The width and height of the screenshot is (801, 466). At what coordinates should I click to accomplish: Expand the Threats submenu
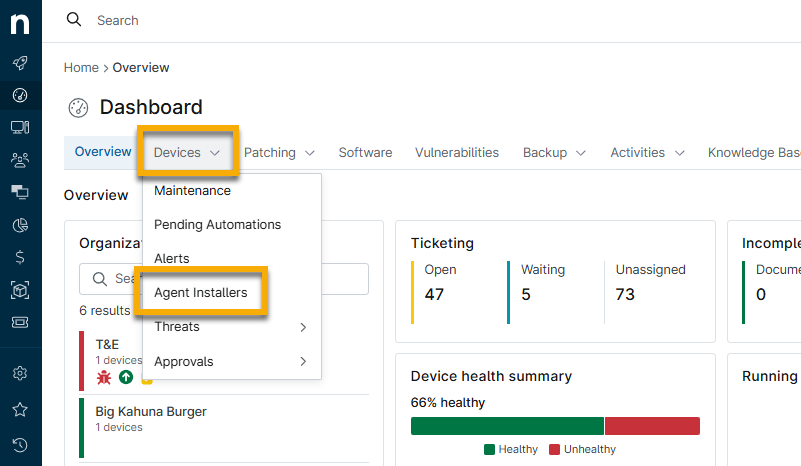[x=232, y=327]
